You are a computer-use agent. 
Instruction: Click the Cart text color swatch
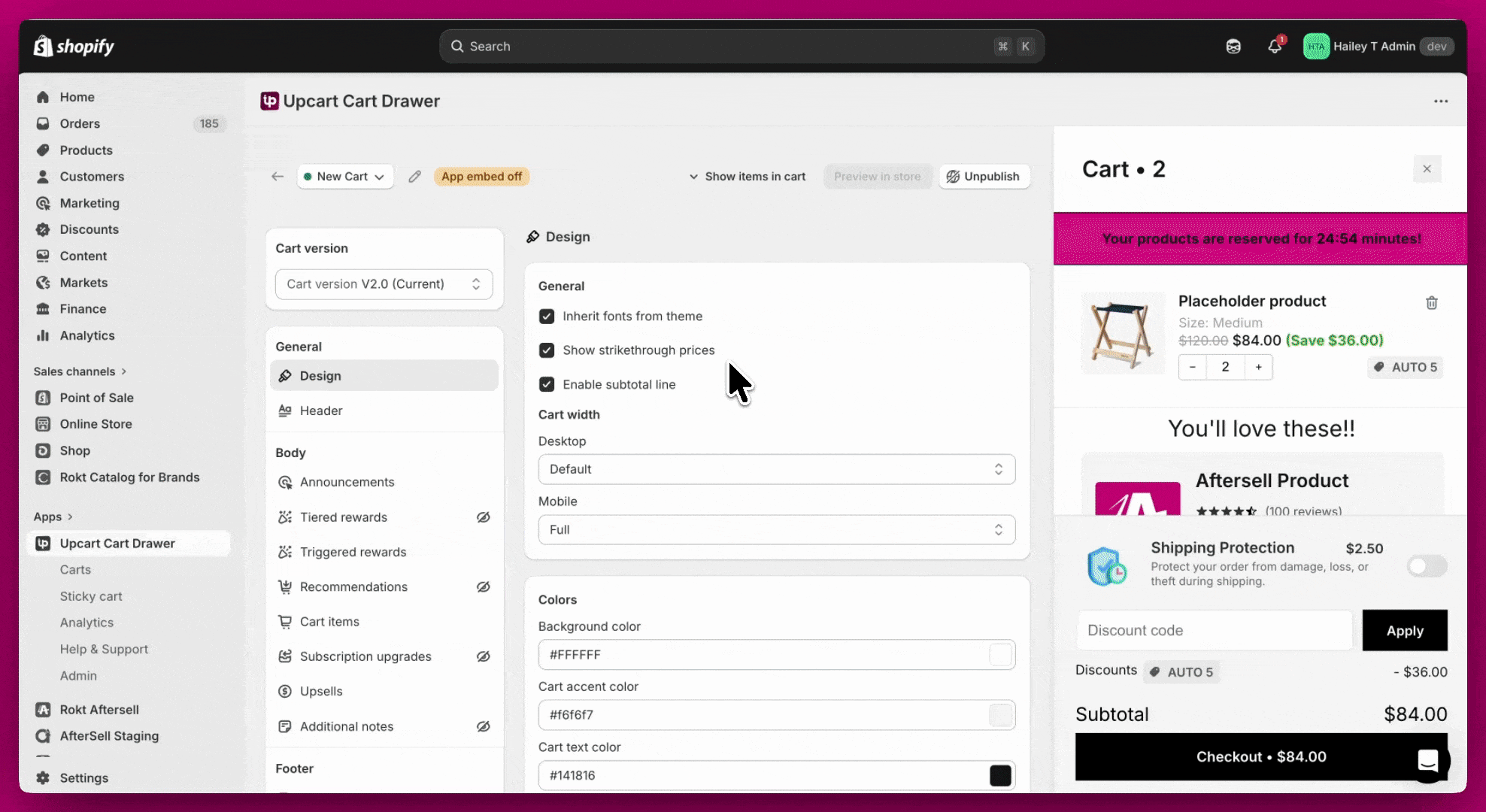coord(1000,775)
